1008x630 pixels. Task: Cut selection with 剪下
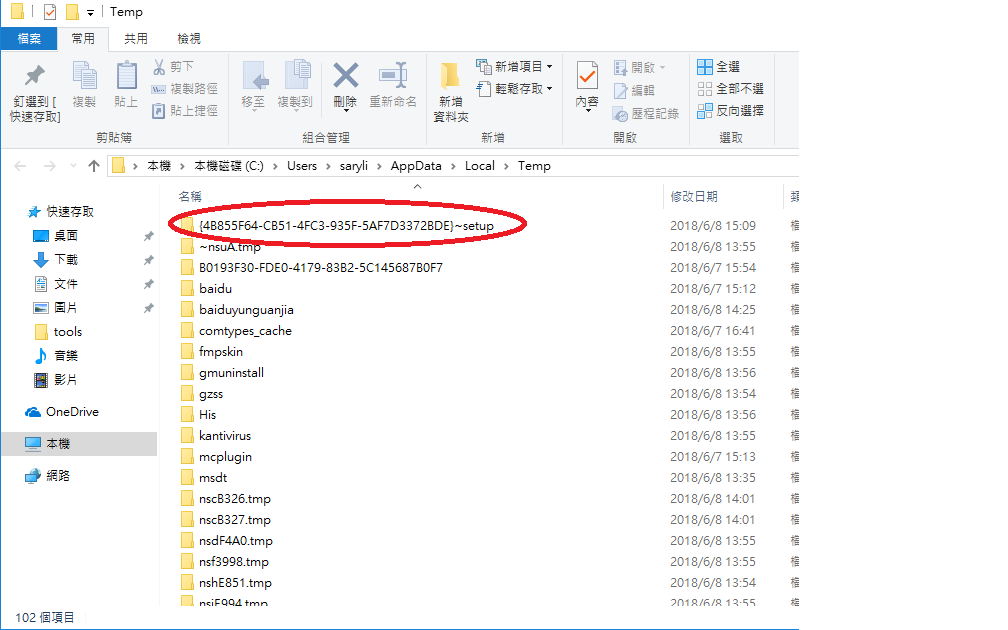pos(174,66)
